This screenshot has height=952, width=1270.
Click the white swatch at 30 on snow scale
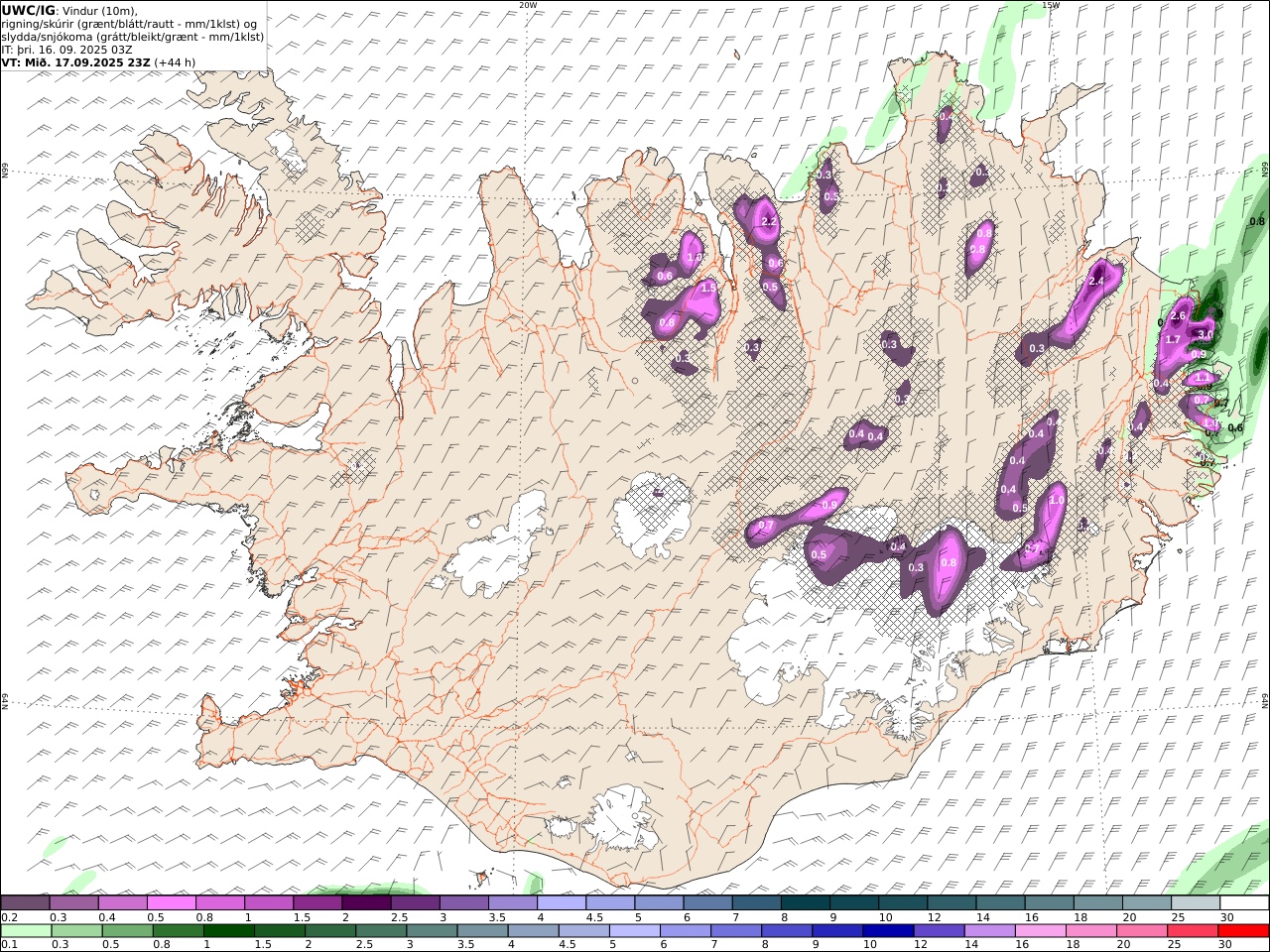(1244, 903)
